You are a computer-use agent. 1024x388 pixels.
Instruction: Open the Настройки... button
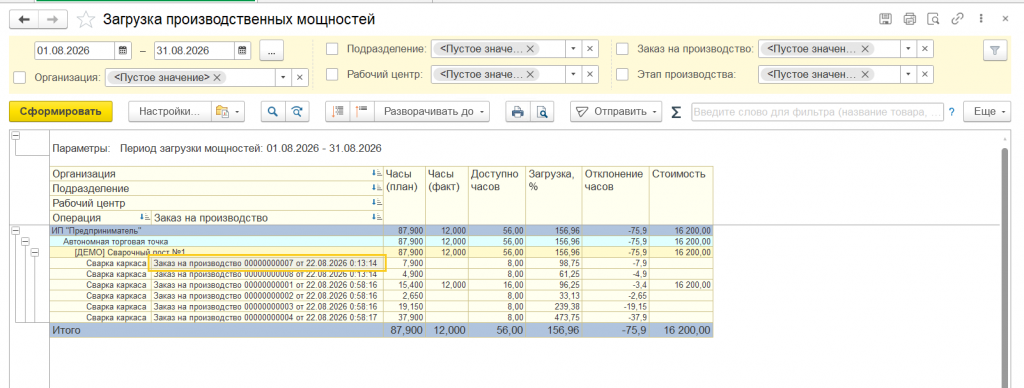pos(170,112)
